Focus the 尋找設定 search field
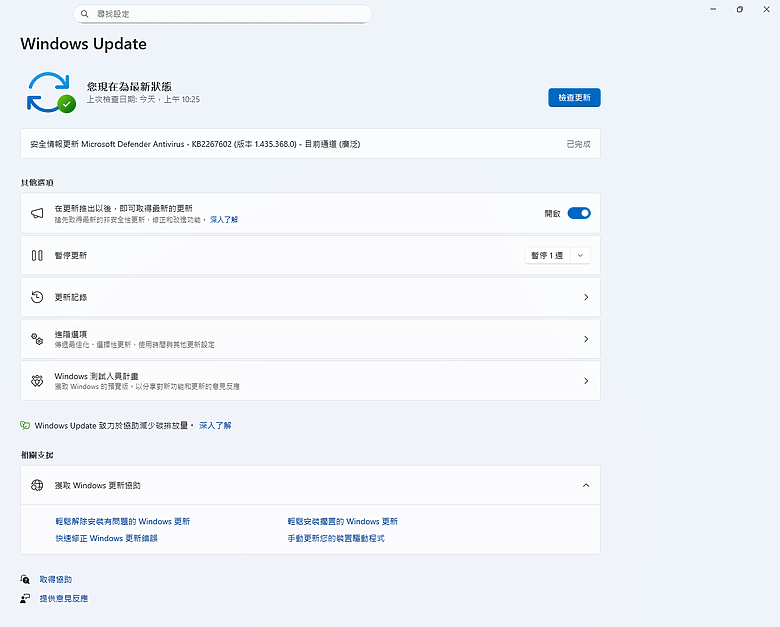Screen dimensions: 780x627 223,14
